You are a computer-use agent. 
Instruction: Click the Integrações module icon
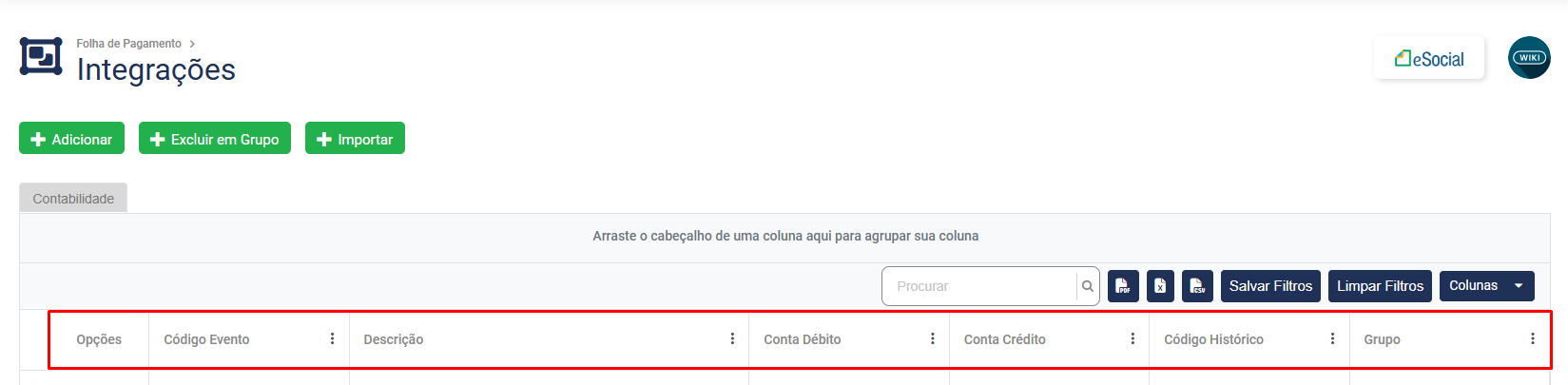pos(41,57)
